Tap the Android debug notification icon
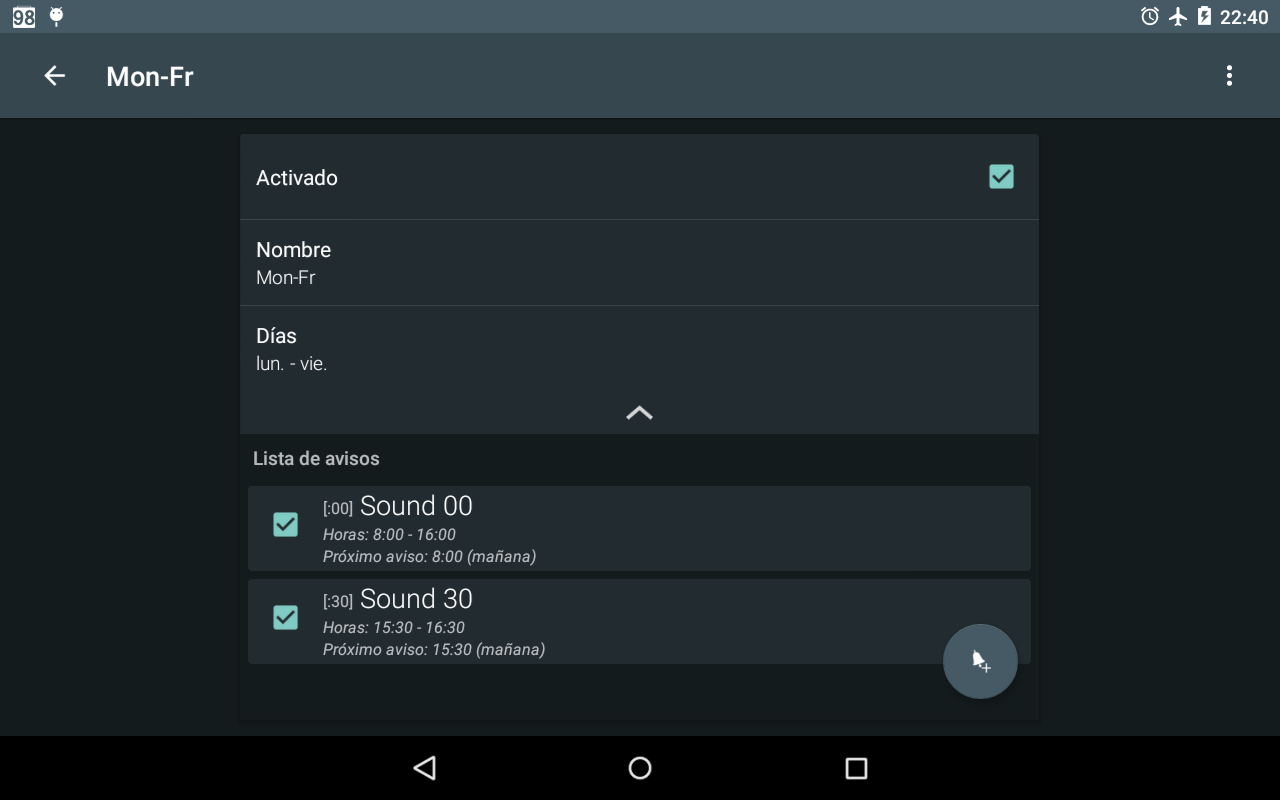The width and height of the screenshot is (1280, 800). pyautogui.click(x=57, y=16)
